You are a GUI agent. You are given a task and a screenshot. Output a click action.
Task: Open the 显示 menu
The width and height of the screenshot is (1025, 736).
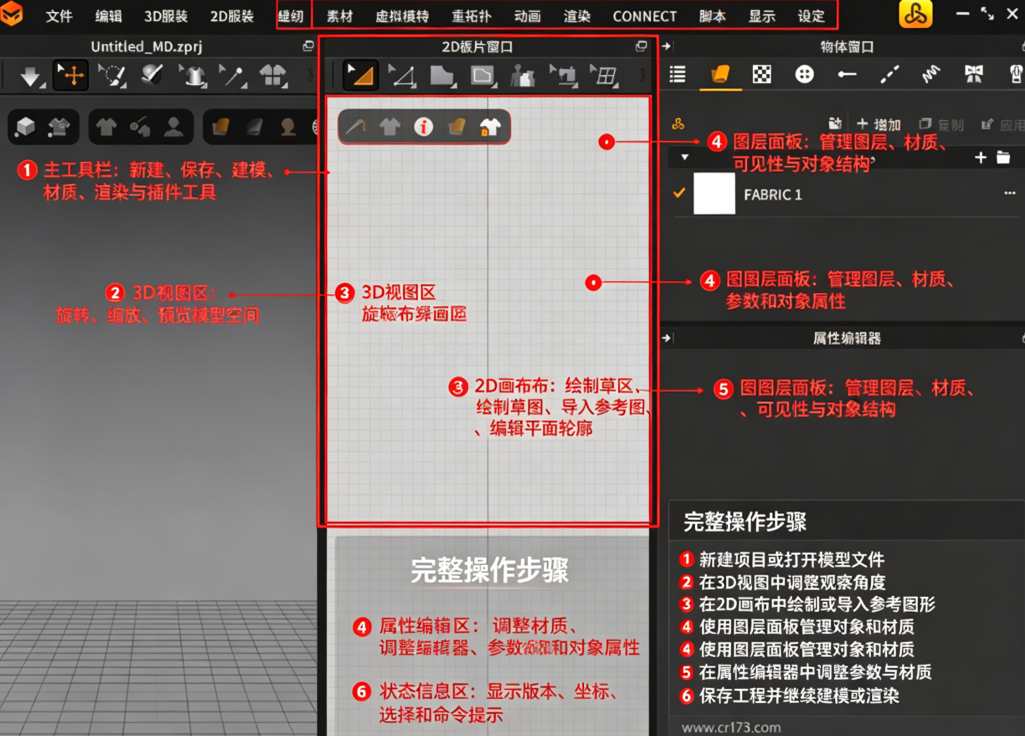(762, 16)
